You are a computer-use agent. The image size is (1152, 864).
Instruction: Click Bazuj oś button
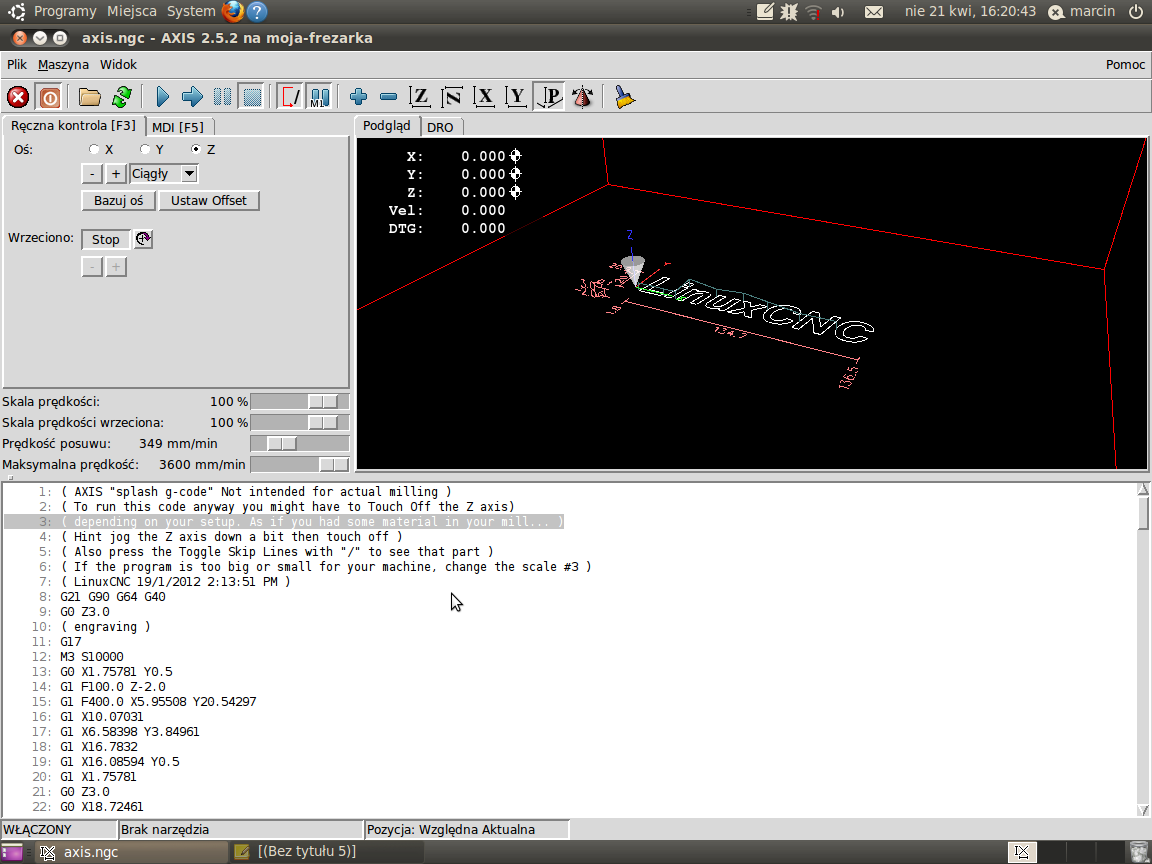pos(118,201)
